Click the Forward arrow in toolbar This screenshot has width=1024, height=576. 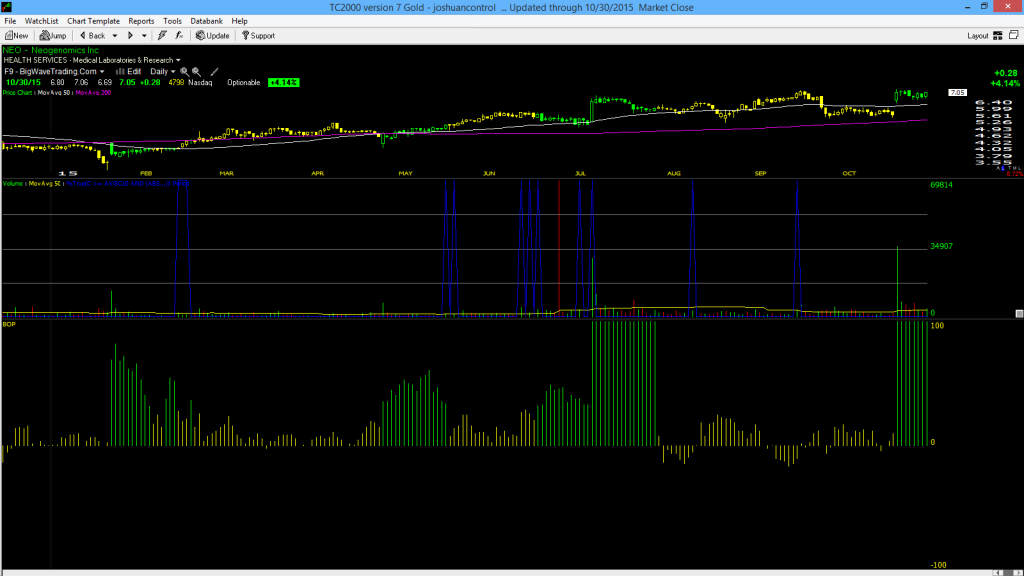[130, 35]
